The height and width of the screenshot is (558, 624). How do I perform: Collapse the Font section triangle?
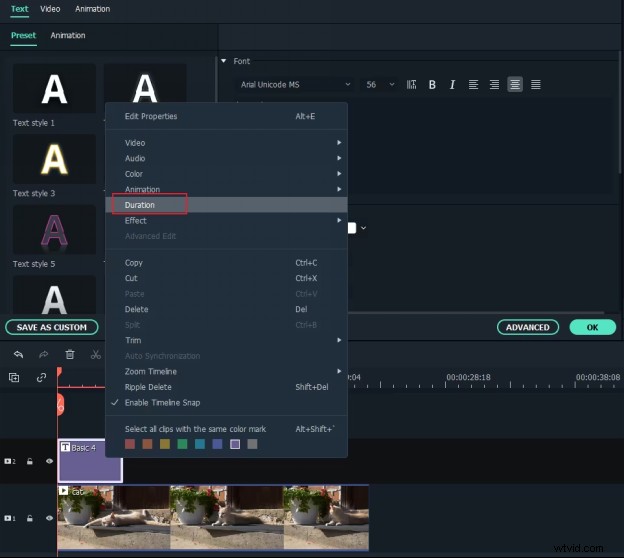point(224,61)
